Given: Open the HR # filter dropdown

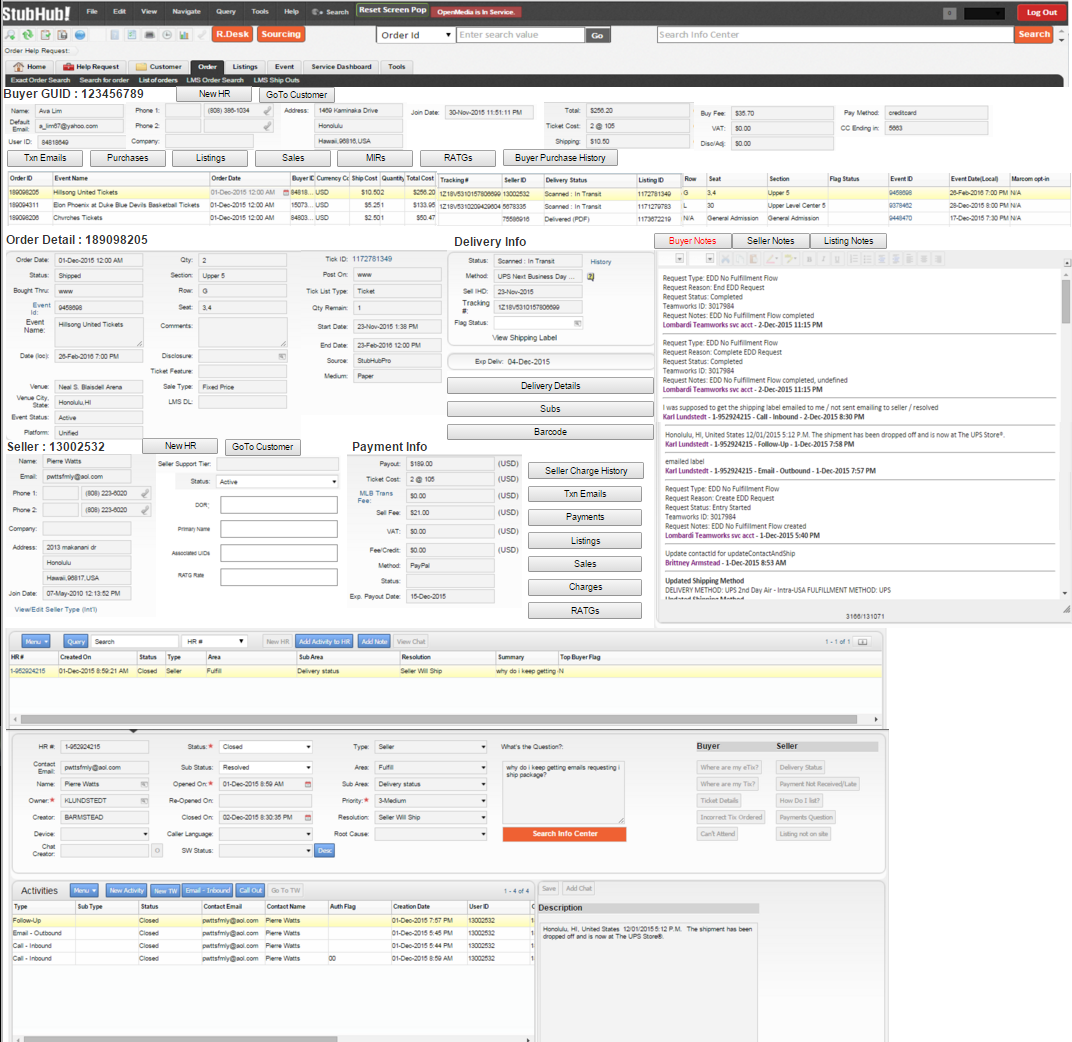Looking at the screenshot, I should [x=214, y=641].
